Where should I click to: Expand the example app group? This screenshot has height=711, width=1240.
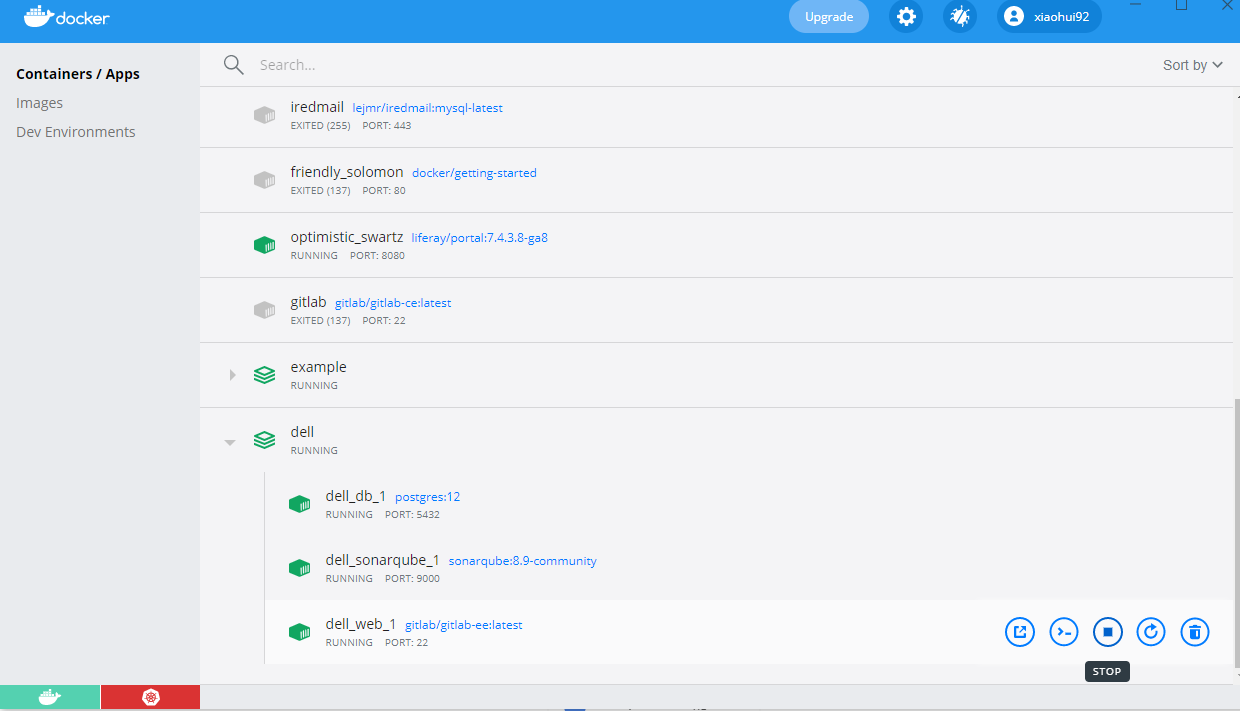(232, 375)
